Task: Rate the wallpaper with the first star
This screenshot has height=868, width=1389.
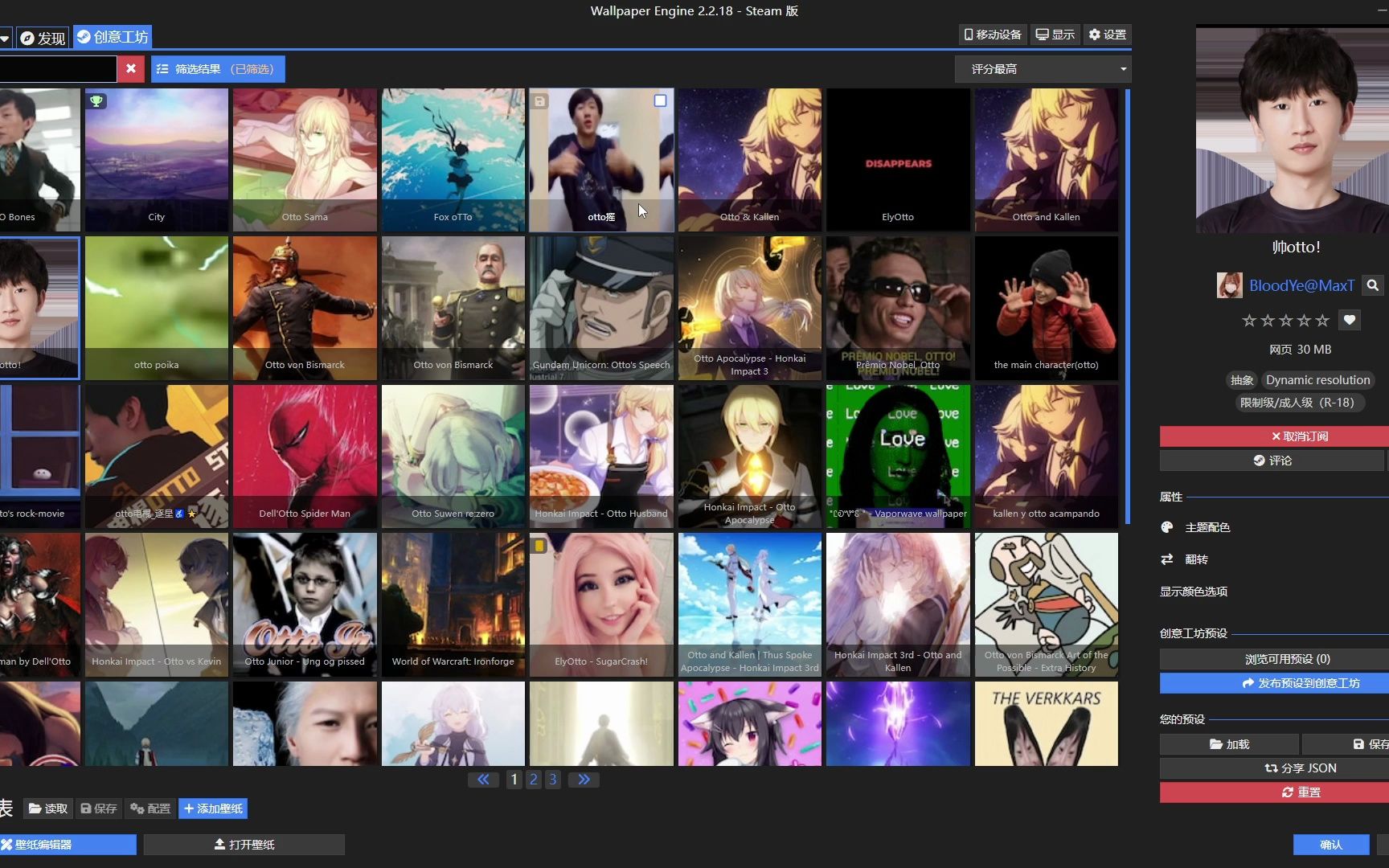Action: (1249, 321)
